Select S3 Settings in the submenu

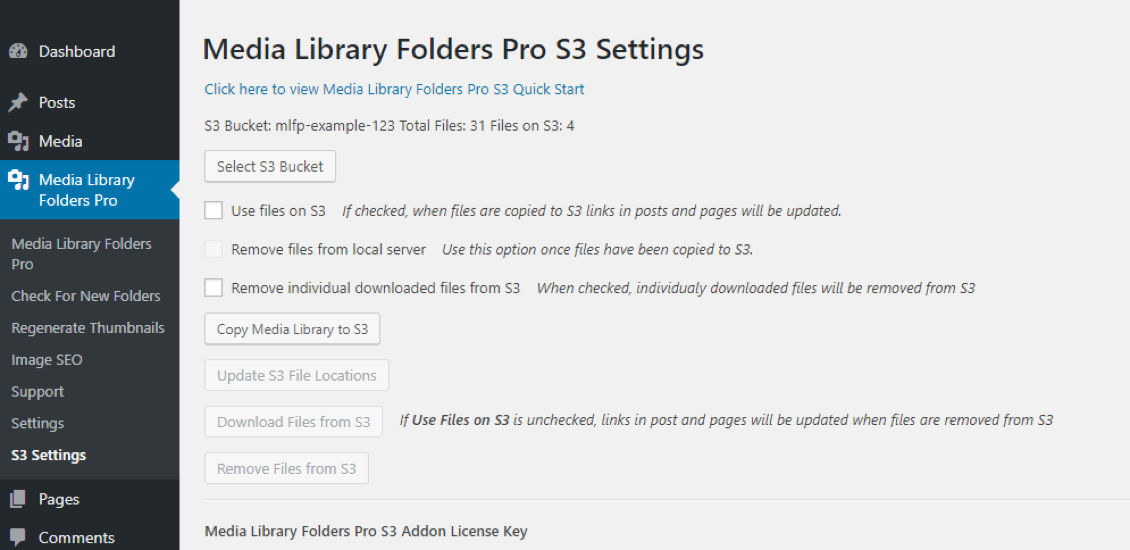coord(48,455)
